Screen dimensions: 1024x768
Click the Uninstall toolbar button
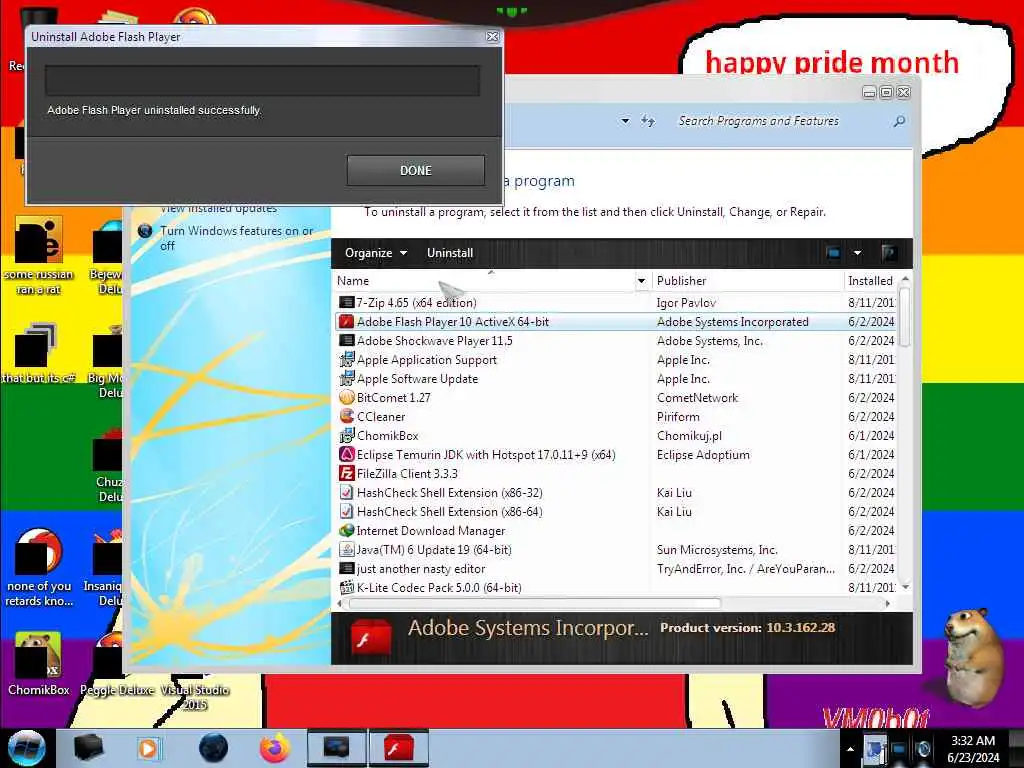click(450, 253)
